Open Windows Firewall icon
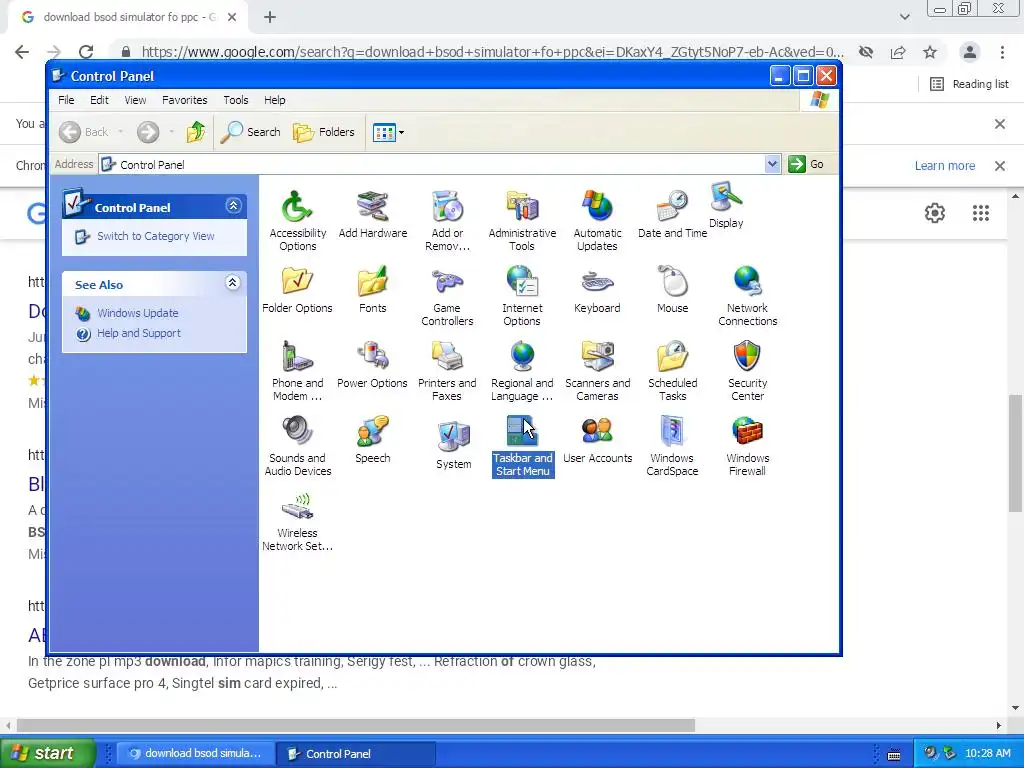The width and height of the screenshot is (1024, 768). click(x=747, y=446)
